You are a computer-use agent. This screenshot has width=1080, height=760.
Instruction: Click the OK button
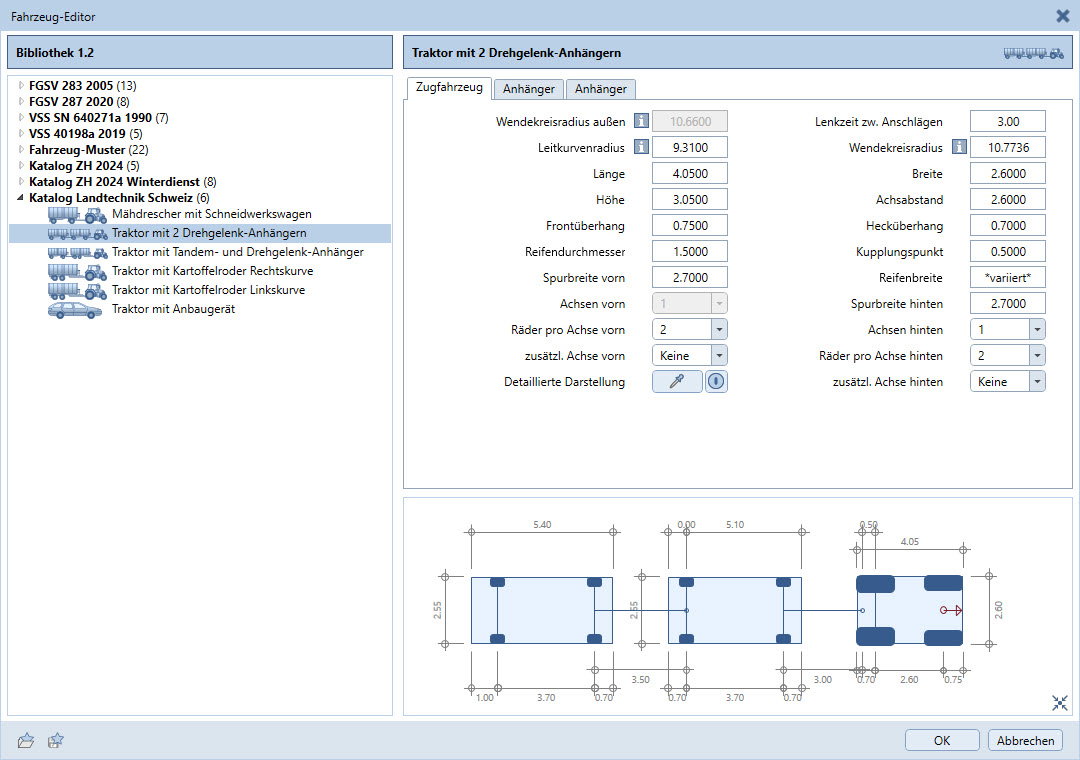pos(942,740)
